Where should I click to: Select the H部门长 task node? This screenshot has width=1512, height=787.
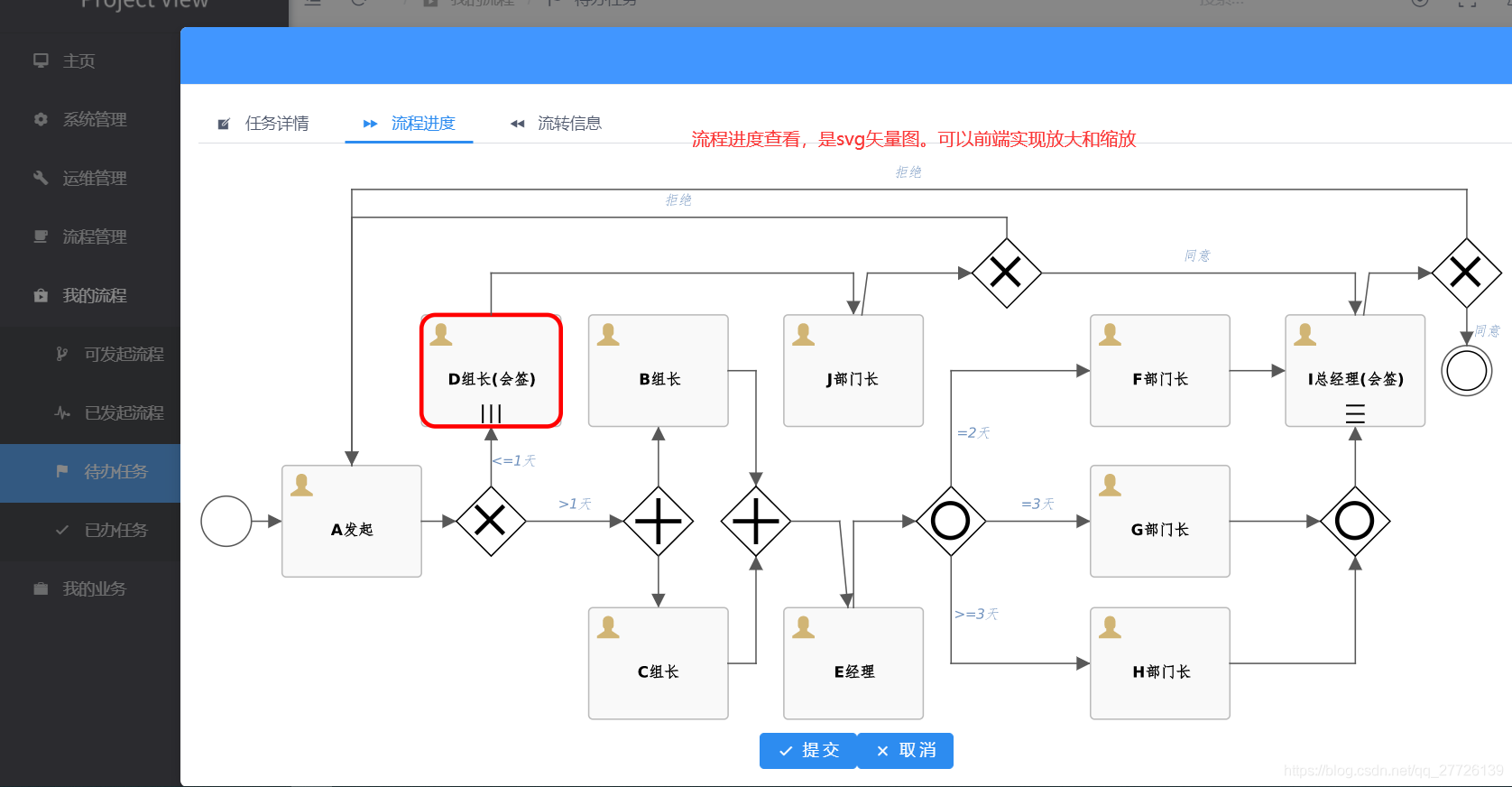[x=1160, y=663]
